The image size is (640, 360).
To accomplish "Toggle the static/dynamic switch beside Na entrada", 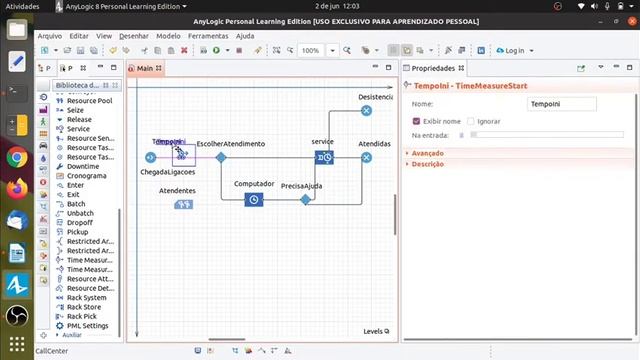I will tap(462, 135).
